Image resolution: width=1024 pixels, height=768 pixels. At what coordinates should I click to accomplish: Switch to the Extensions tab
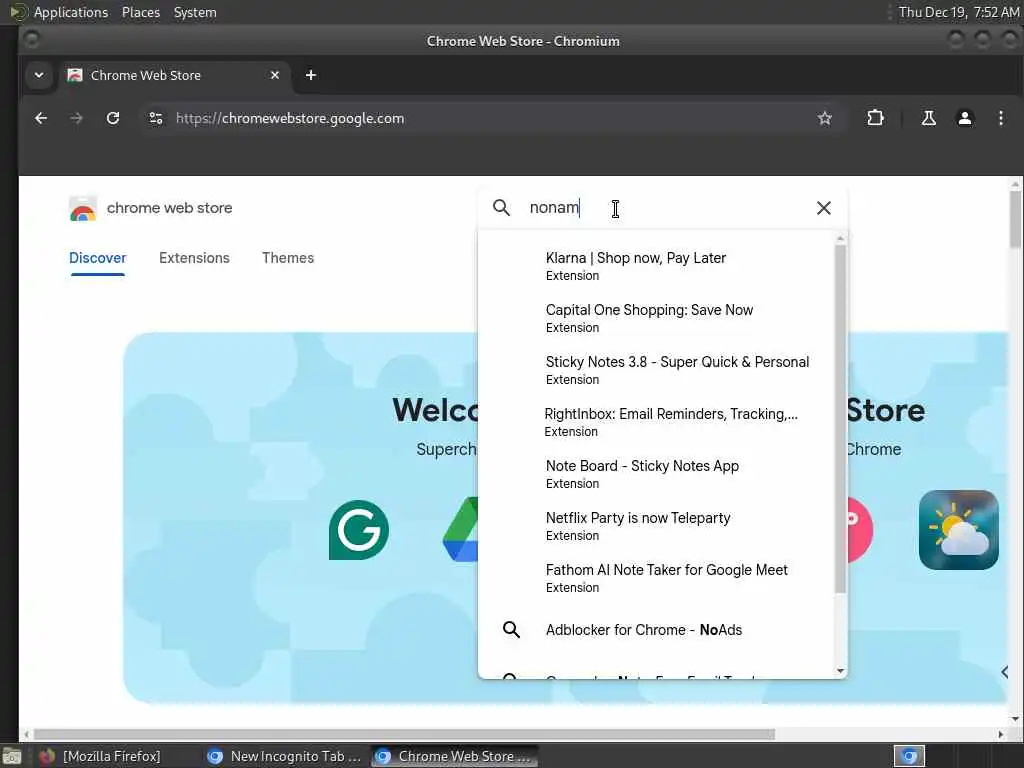pos(194,258)
